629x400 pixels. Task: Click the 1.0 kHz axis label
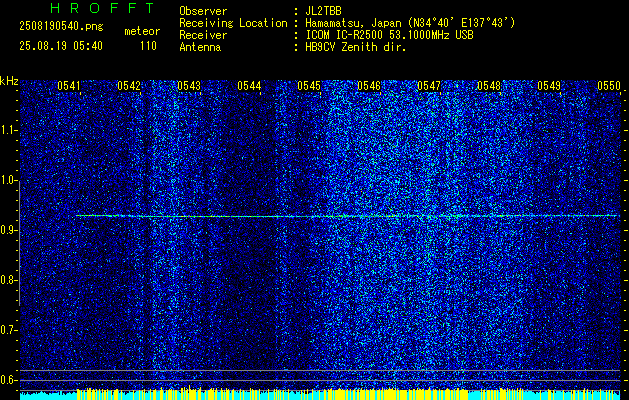pos(8,180)
